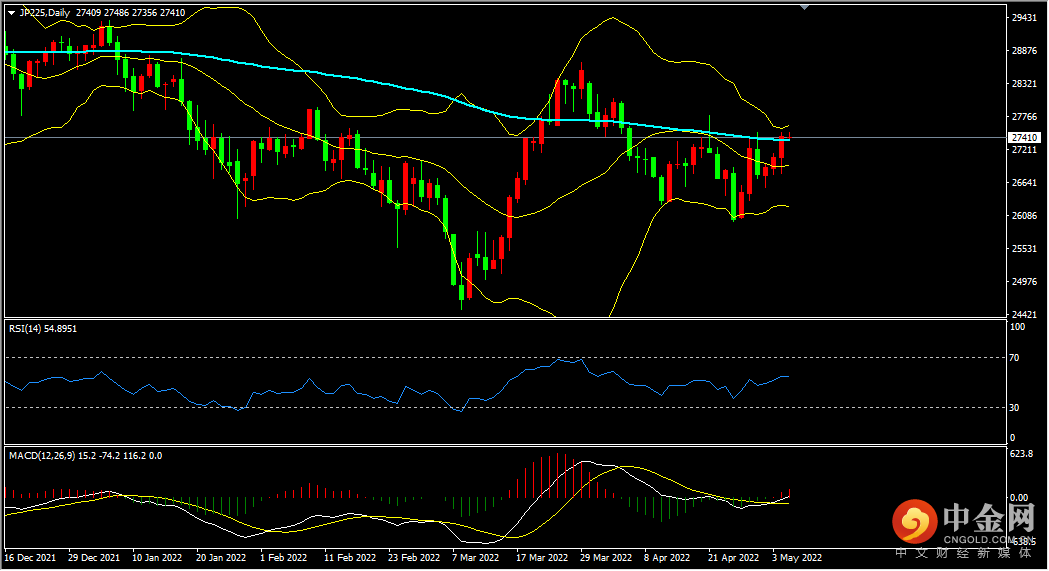Click price scale value 26641

click(x=1024, y=183)
